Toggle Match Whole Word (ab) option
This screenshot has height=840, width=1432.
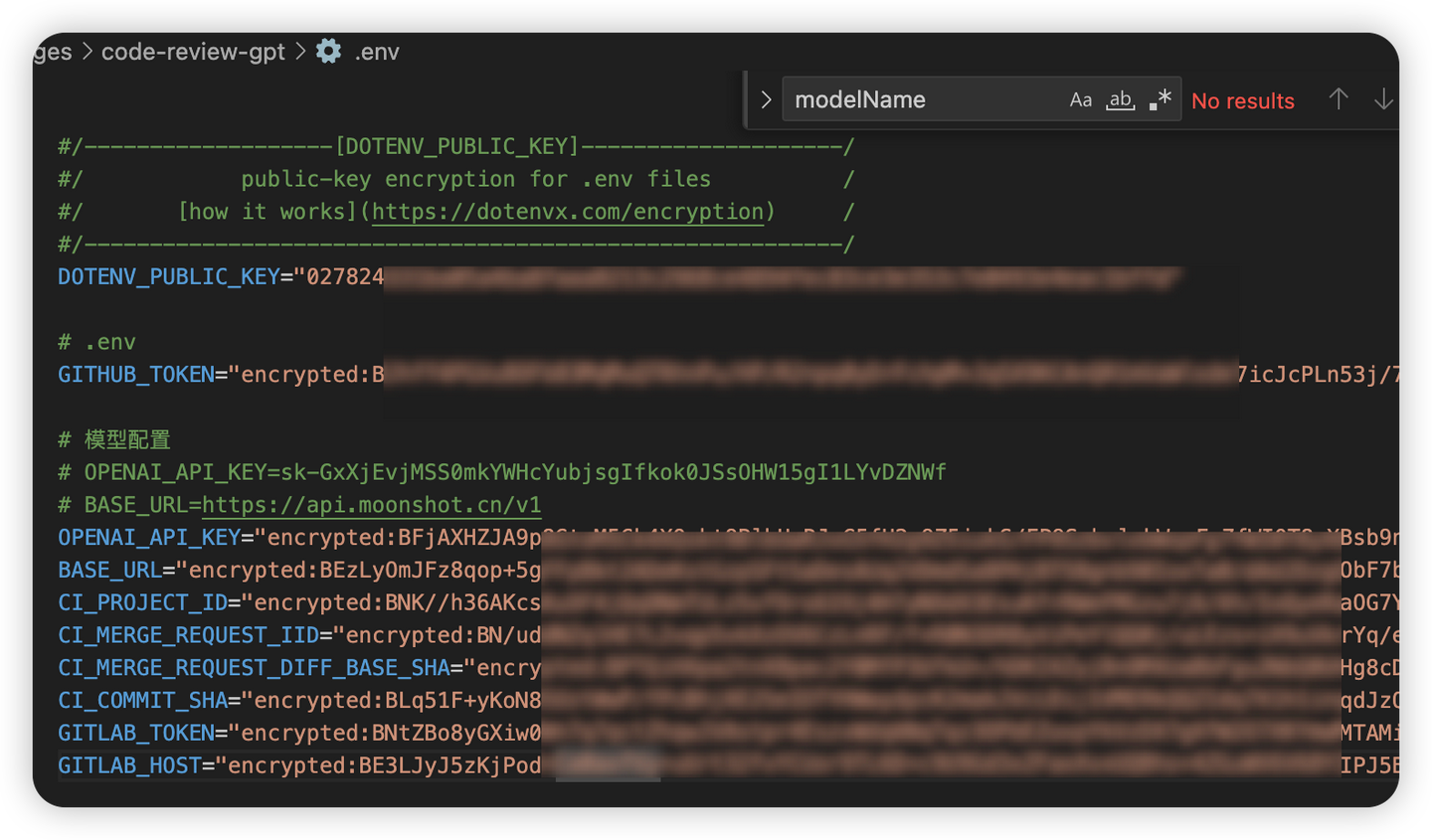1120,99
